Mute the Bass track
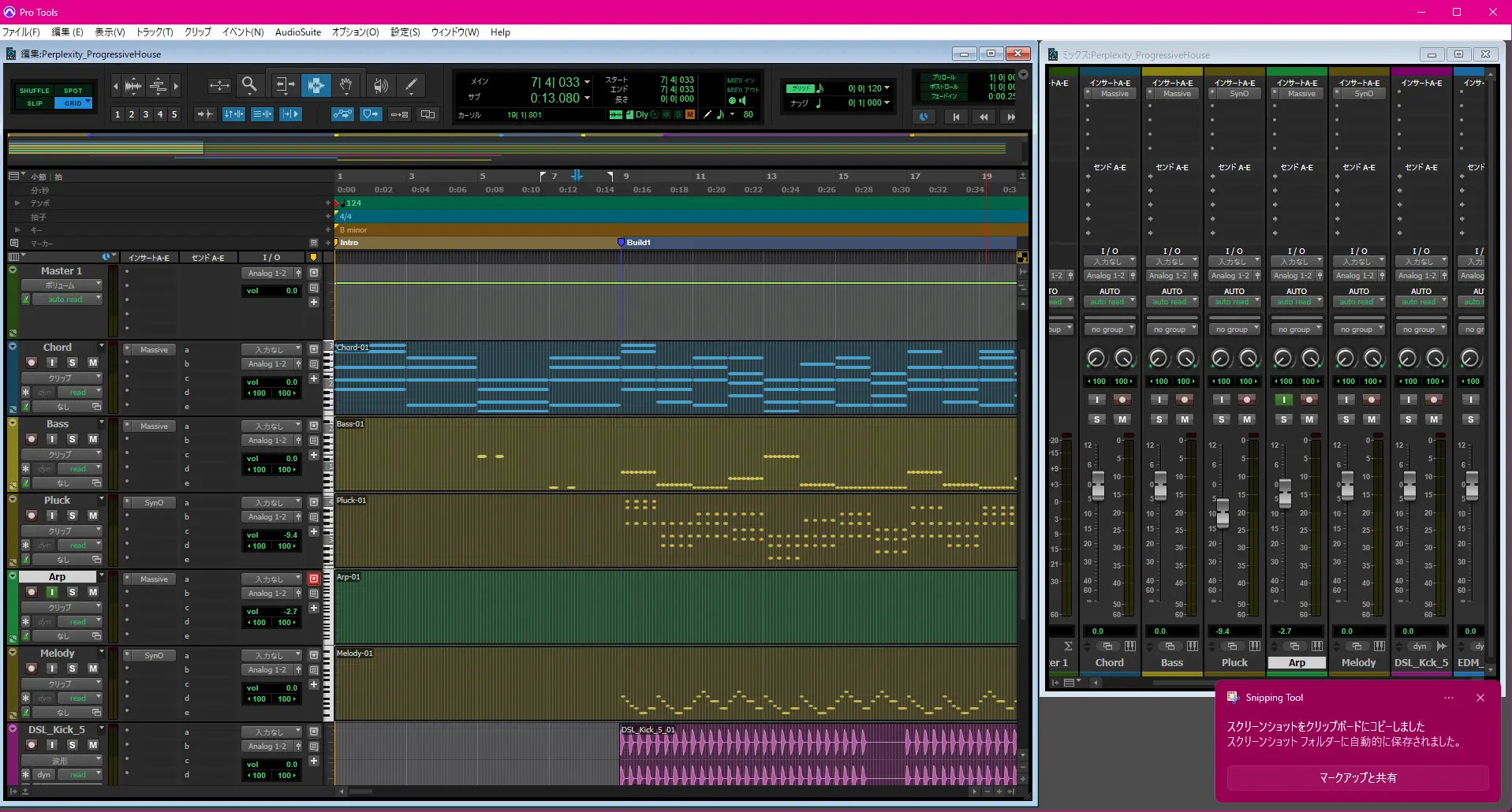1512x812 pixels. 92,439
